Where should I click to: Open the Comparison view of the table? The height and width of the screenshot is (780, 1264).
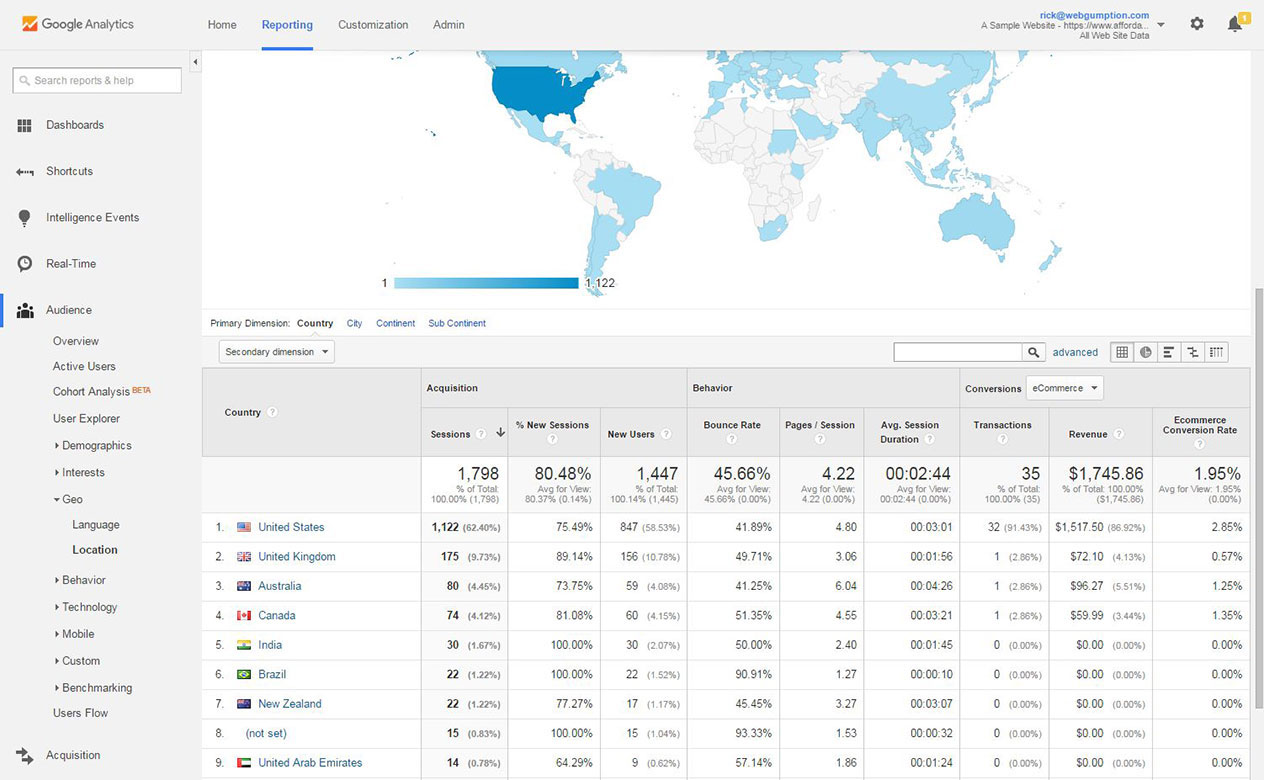(x=1193, y=352)
